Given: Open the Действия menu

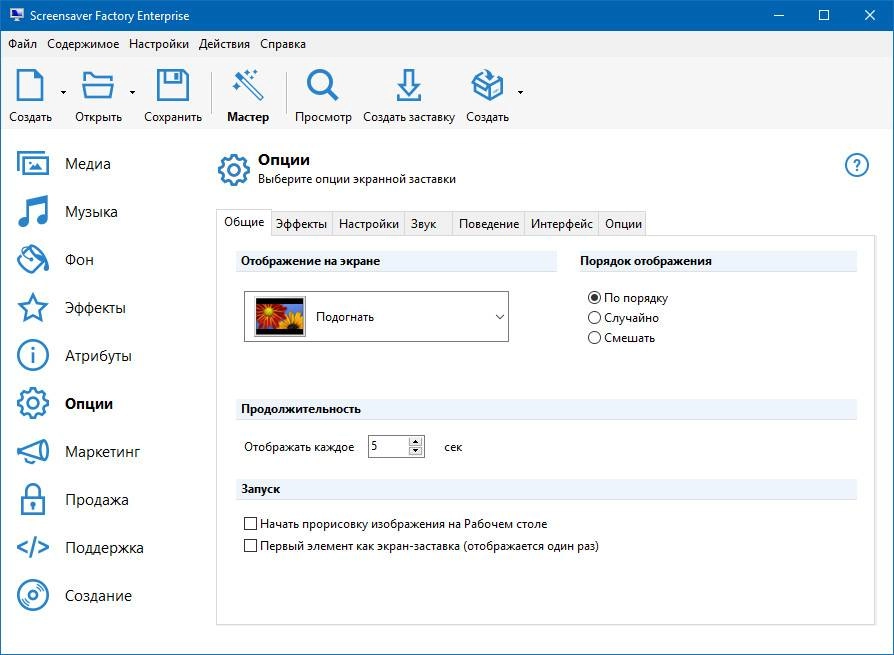Looking at the screenshot, I should pos(224,44).
